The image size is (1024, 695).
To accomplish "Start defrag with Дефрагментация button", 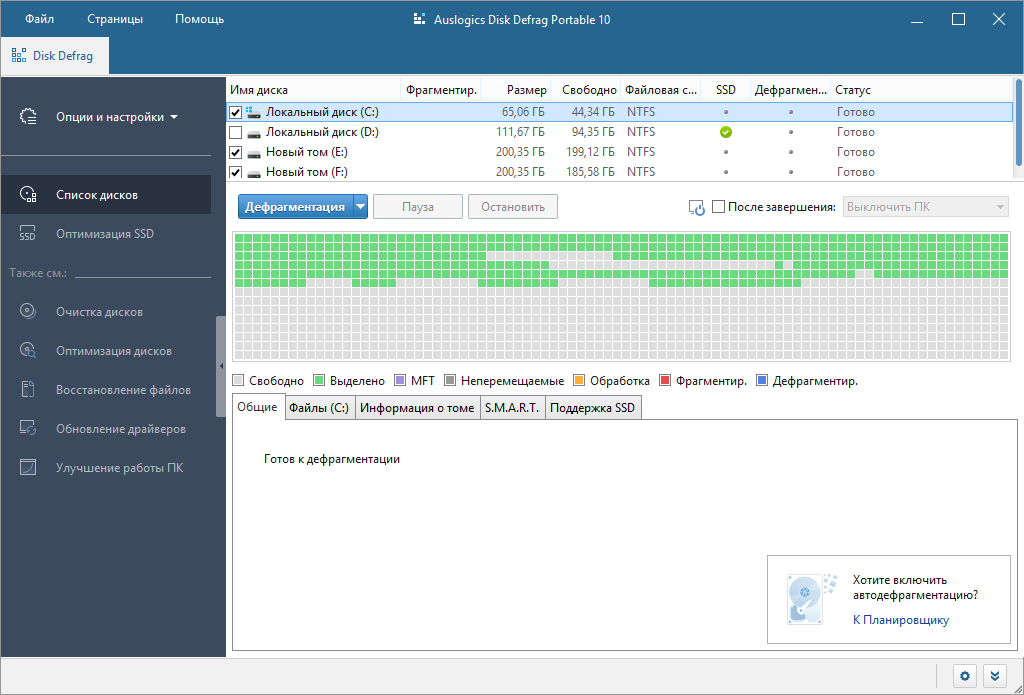I will 295,207.
